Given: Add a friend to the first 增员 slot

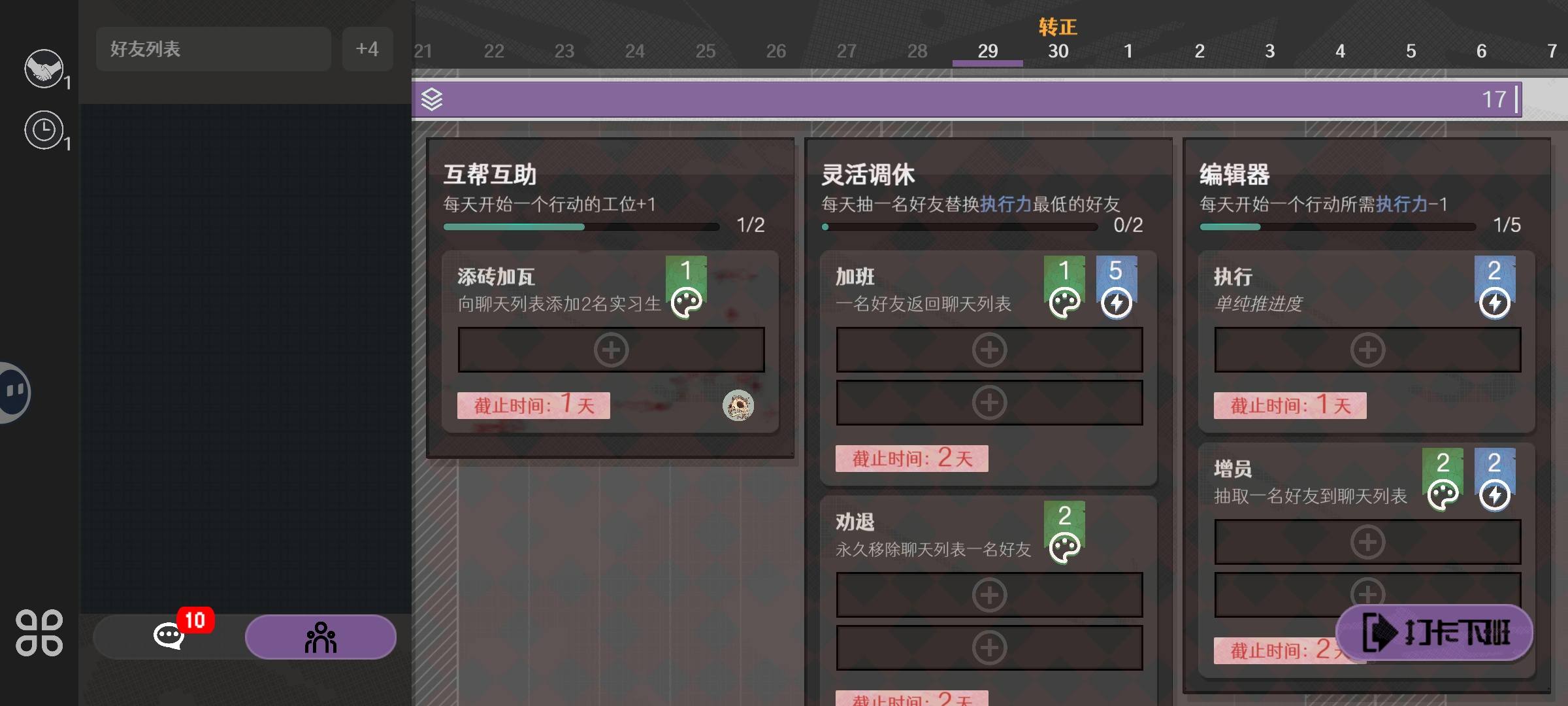Looking at the screenshot, I should (1367, 542).
